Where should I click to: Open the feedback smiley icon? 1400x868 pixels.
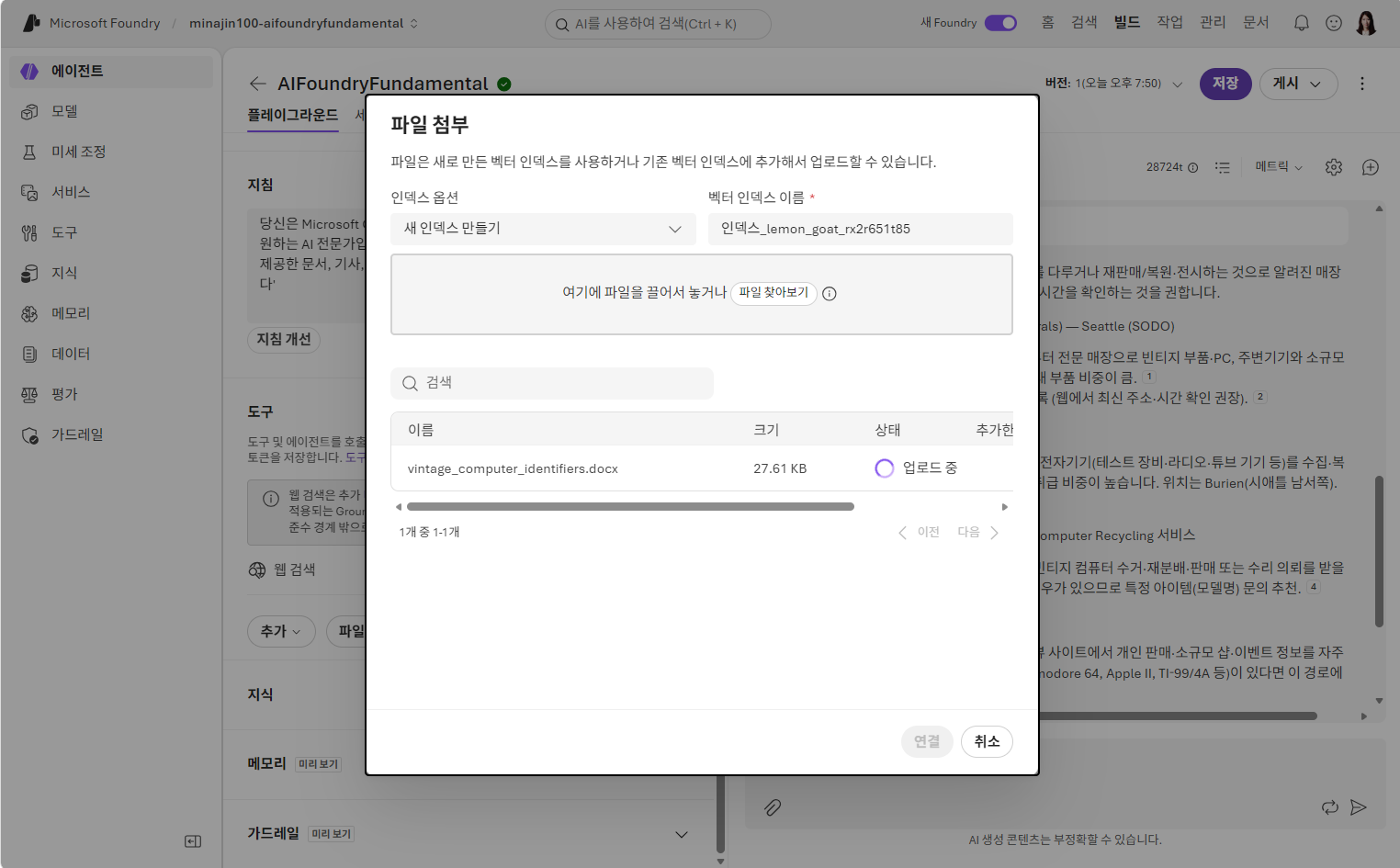(x=1334, y=23)
